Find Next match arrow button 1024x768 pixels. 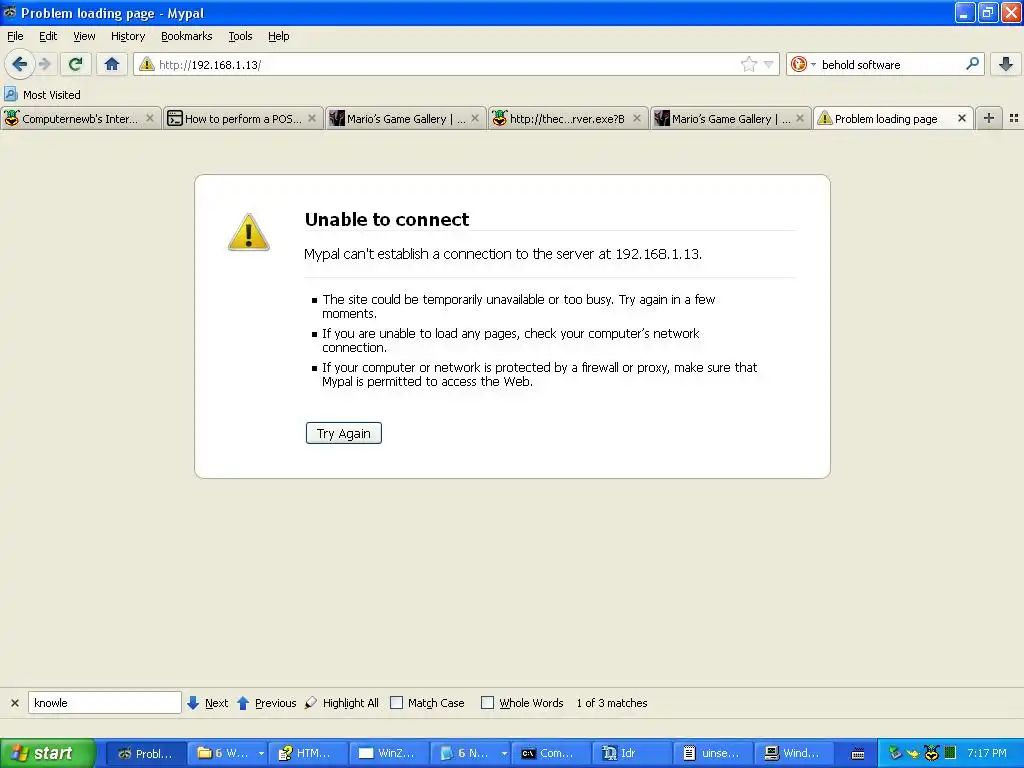(208, 703)
